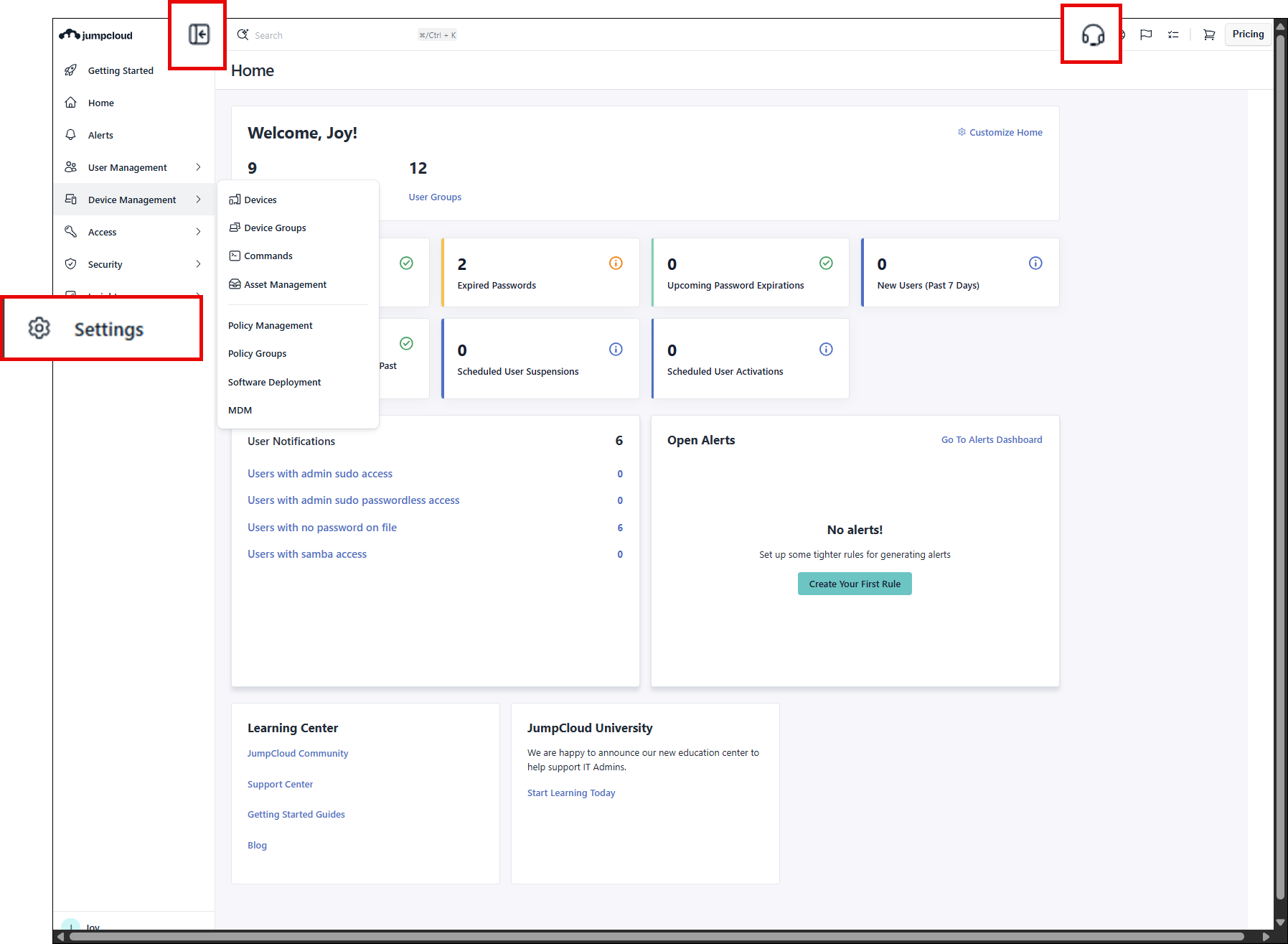Screen dimensions: 1288x944
Task: Collapse the sidebar with the panel icon
Action: click(x=199, y=34)
